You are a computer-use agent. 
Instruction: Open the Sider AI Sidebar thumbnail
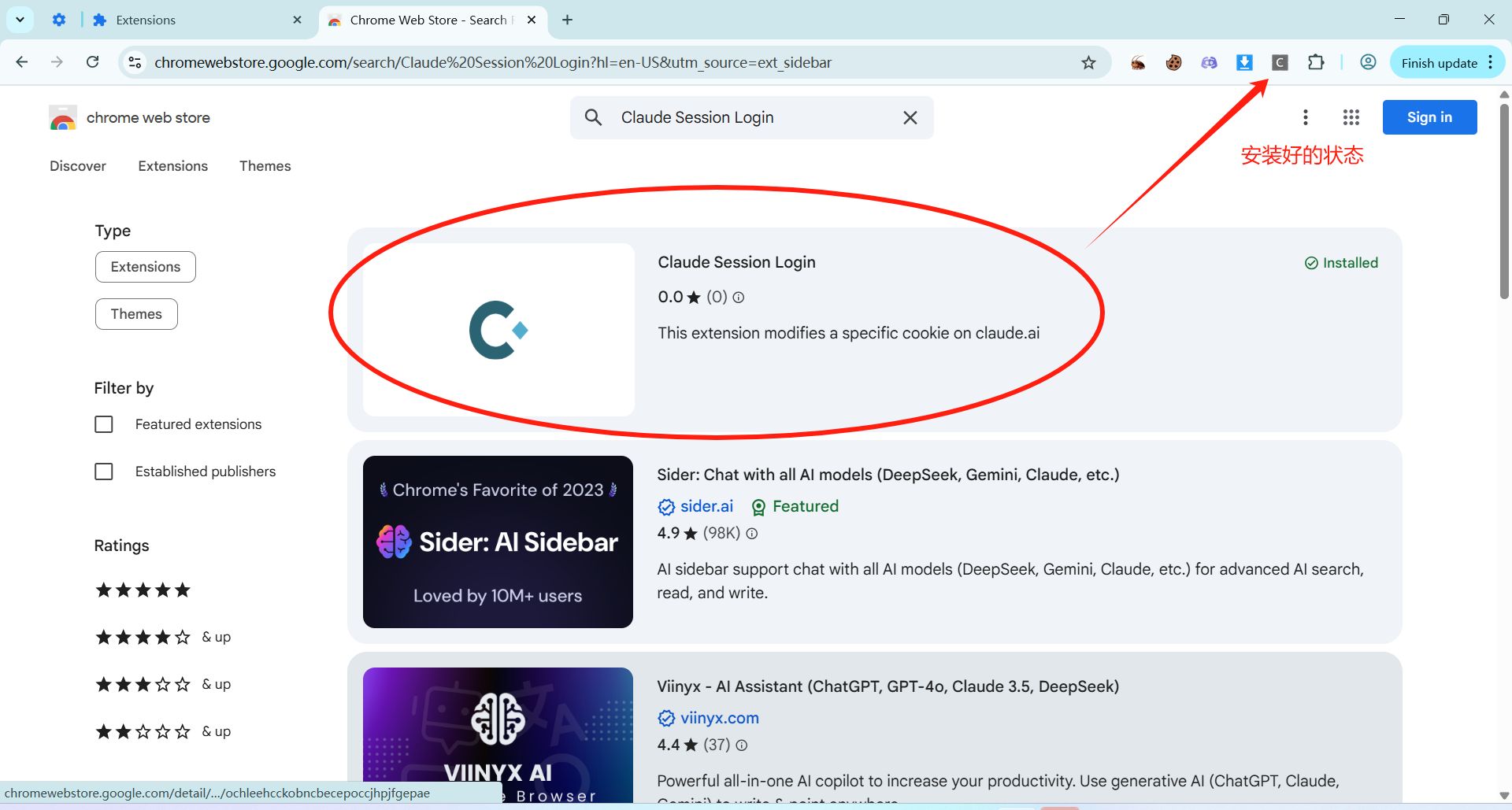pyautogui.click(x=498, y=542)
